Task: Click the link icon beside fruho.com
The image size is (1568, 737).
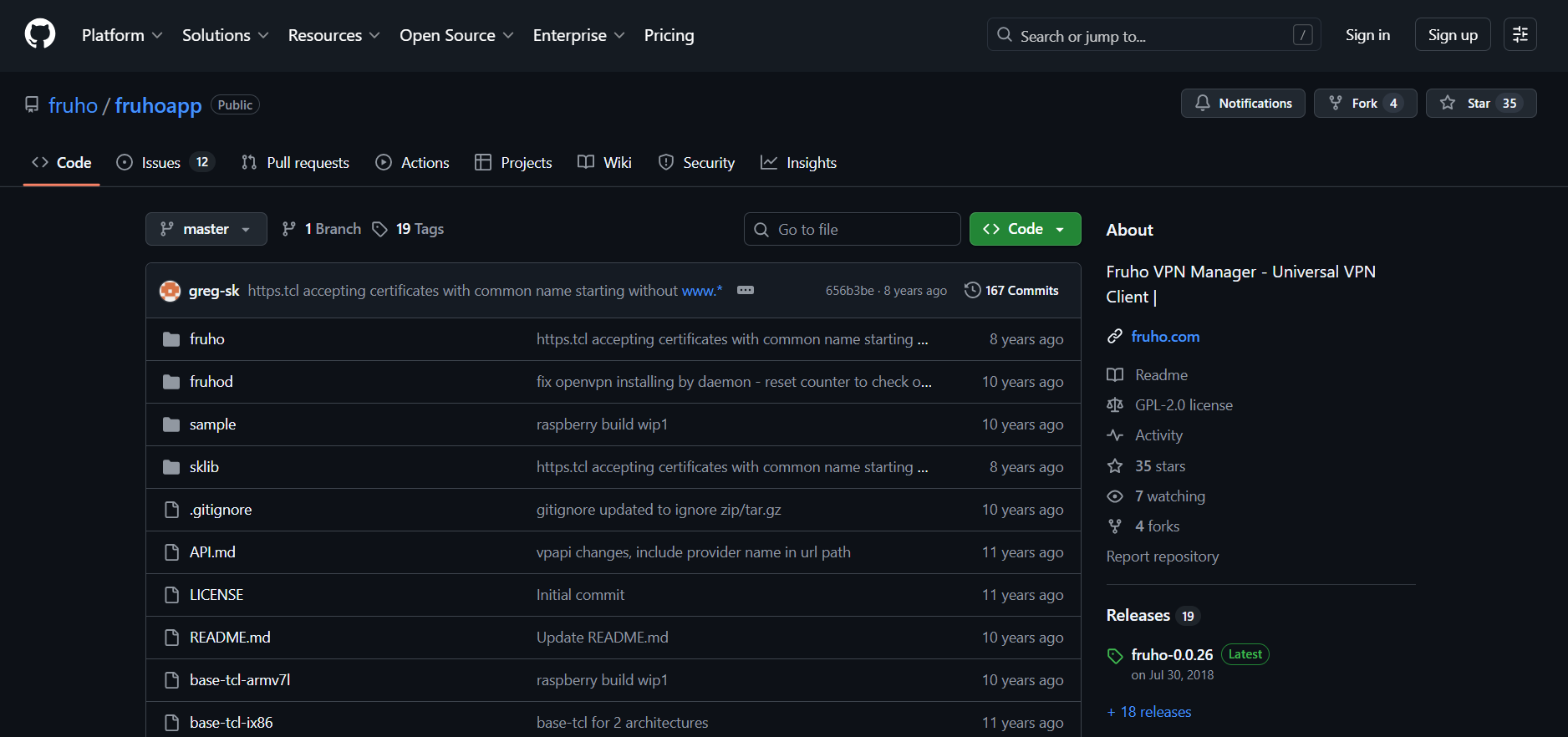Action: point(1115,337)
